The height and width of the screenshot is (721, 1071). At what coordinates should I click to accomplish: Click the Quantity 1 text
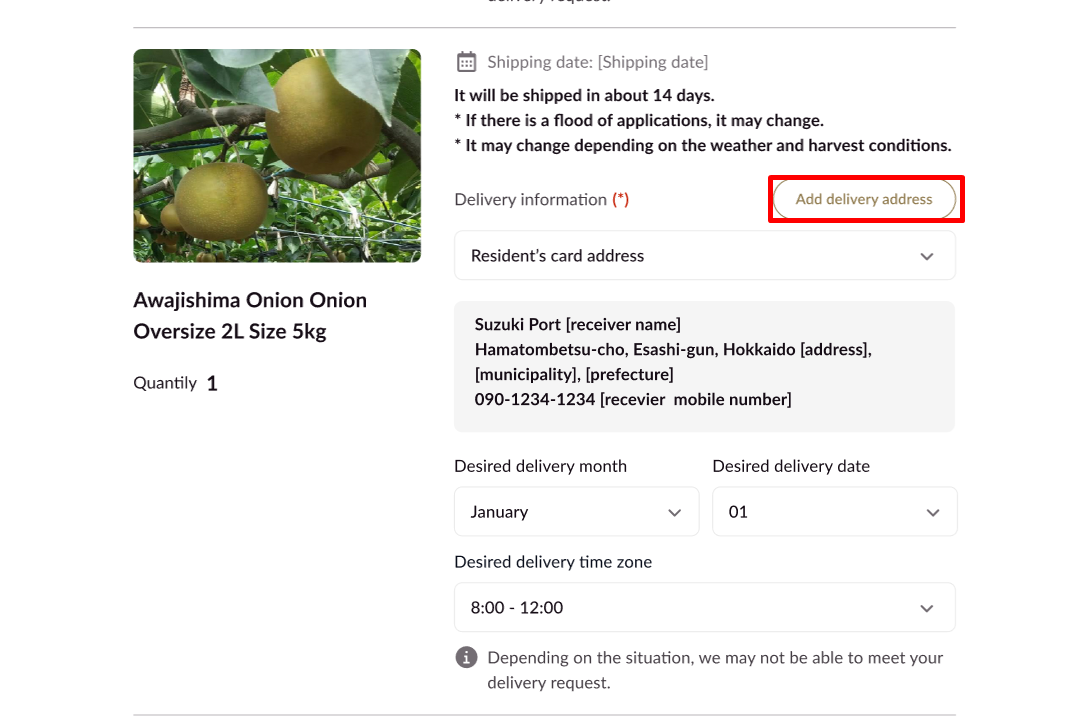(x=175, y=383)
